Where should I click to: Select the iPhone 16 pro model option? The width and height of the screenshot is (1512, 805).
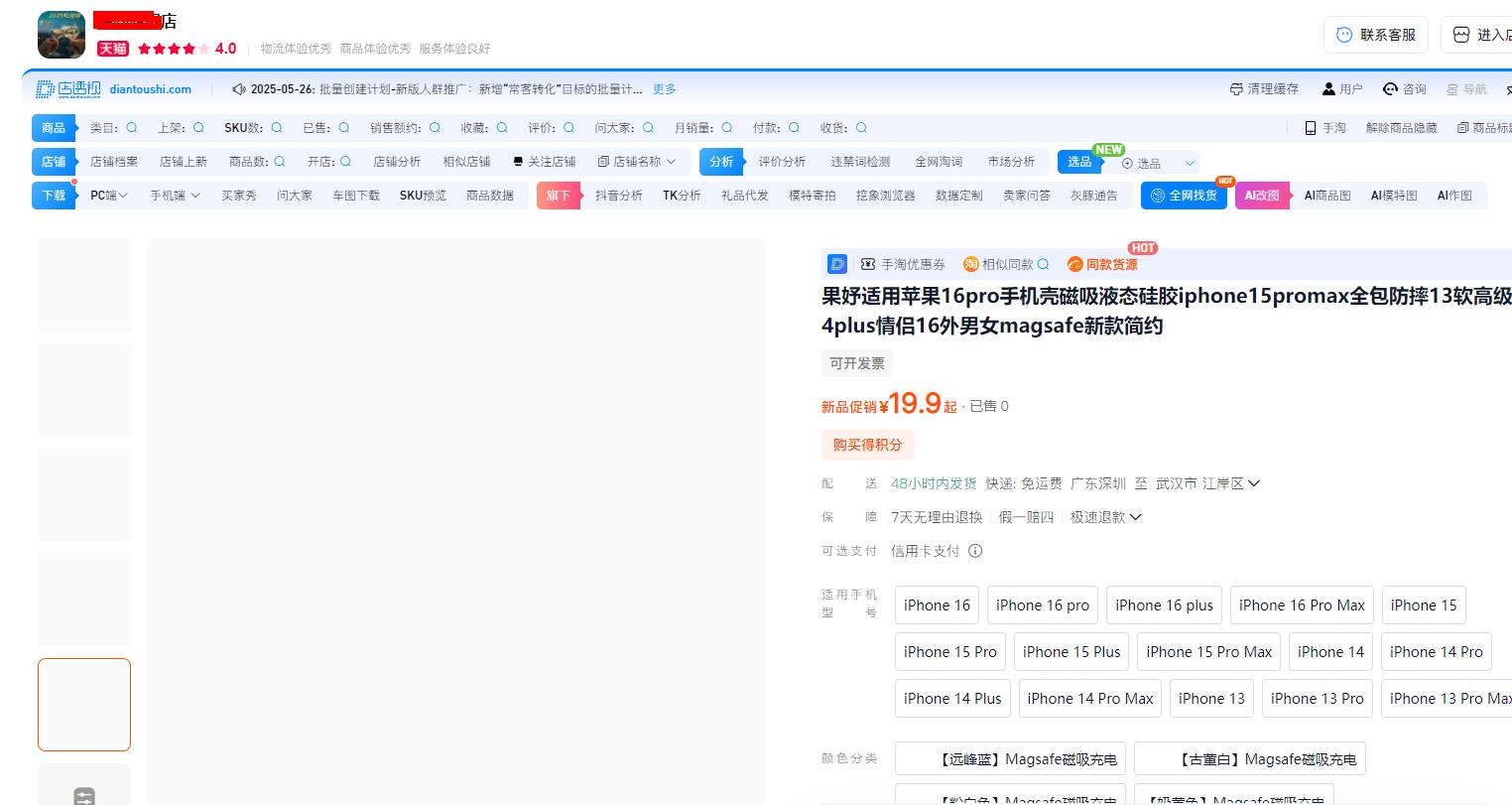pyautogui.click(x=1043, y=605)
